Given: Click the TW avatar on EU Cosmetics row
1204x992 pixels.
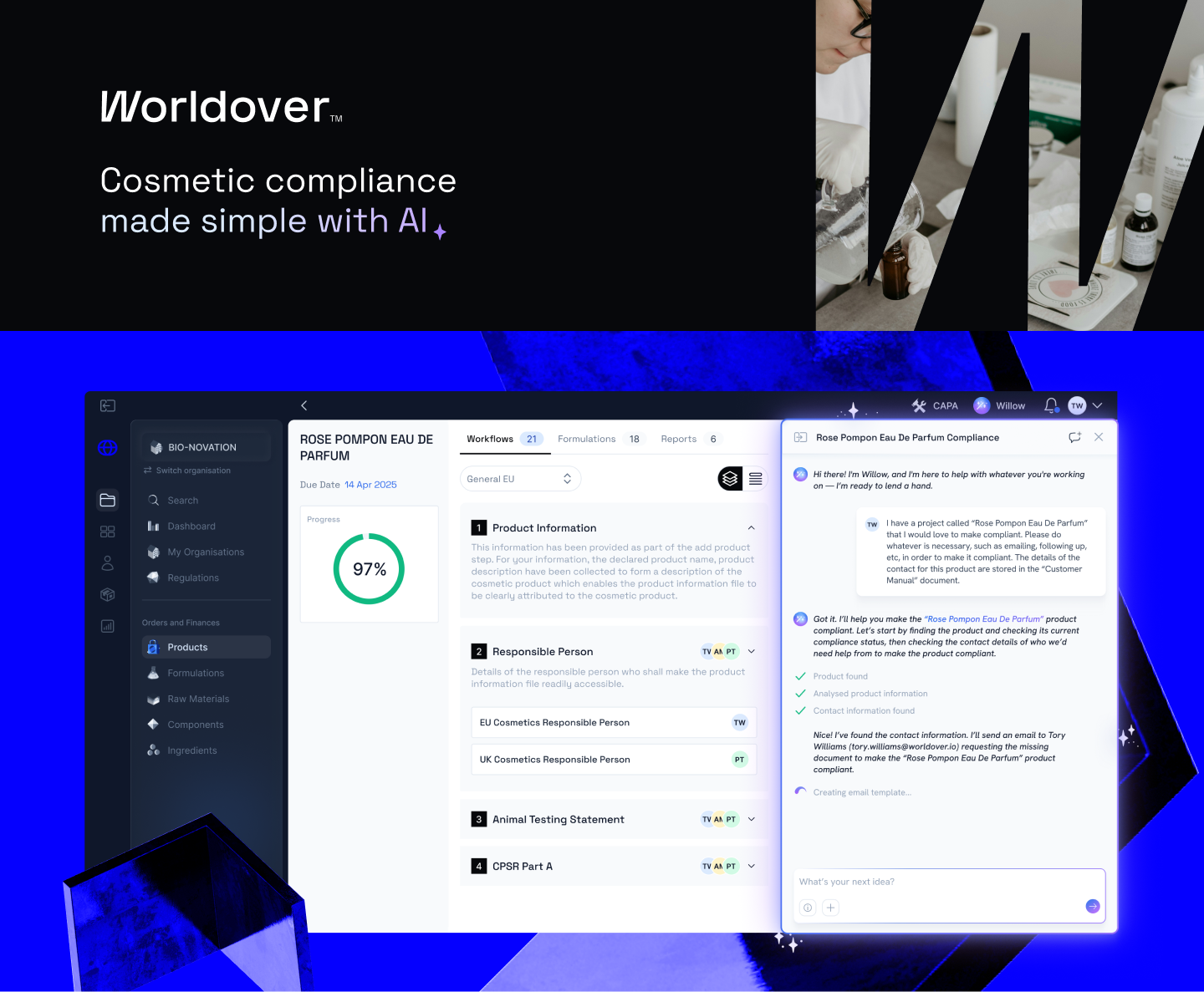Looking at the screenshot, I should [739, 722].
